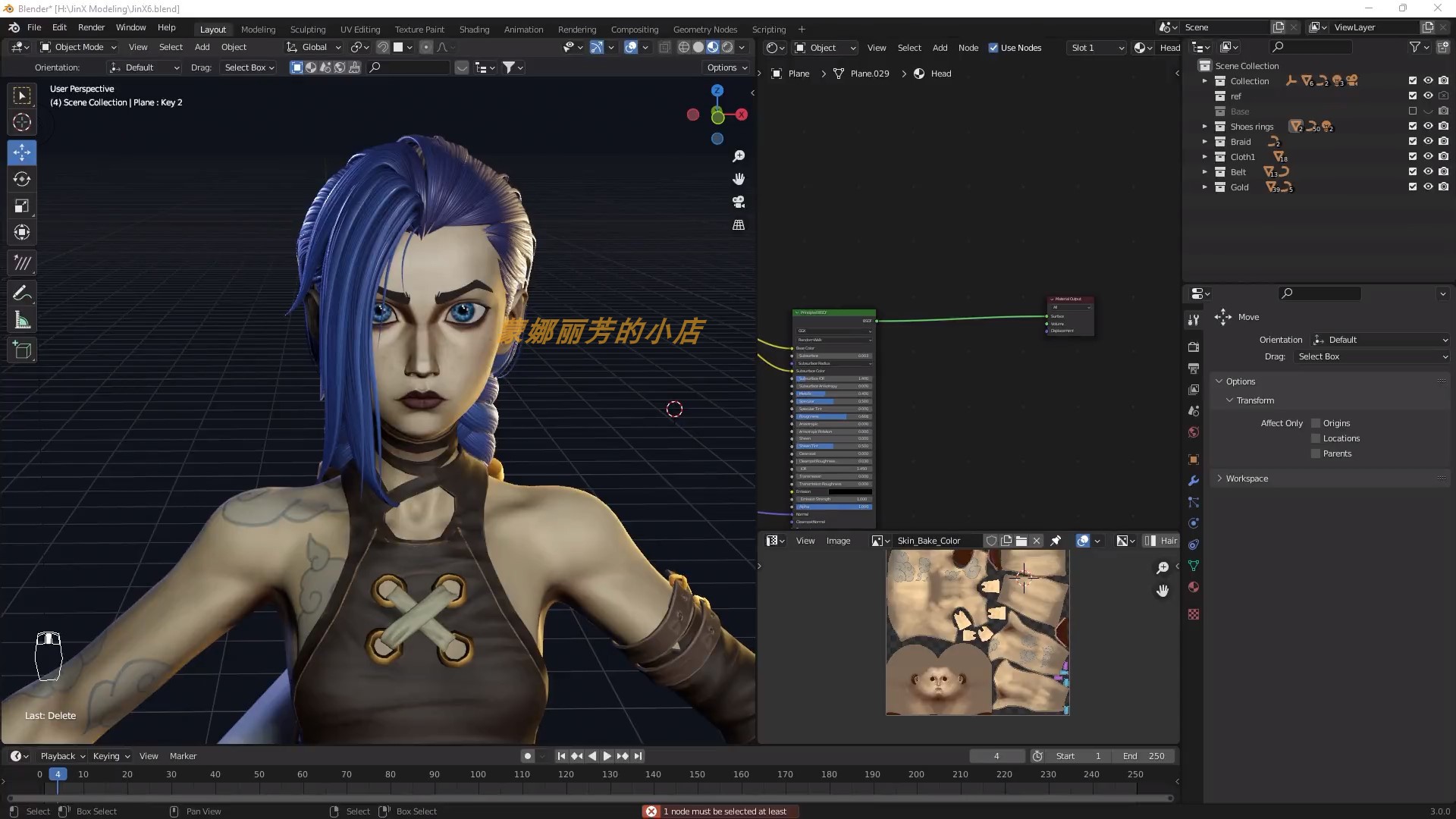Play the animation forward
The image size is (1456, 819).
(607, 756)
